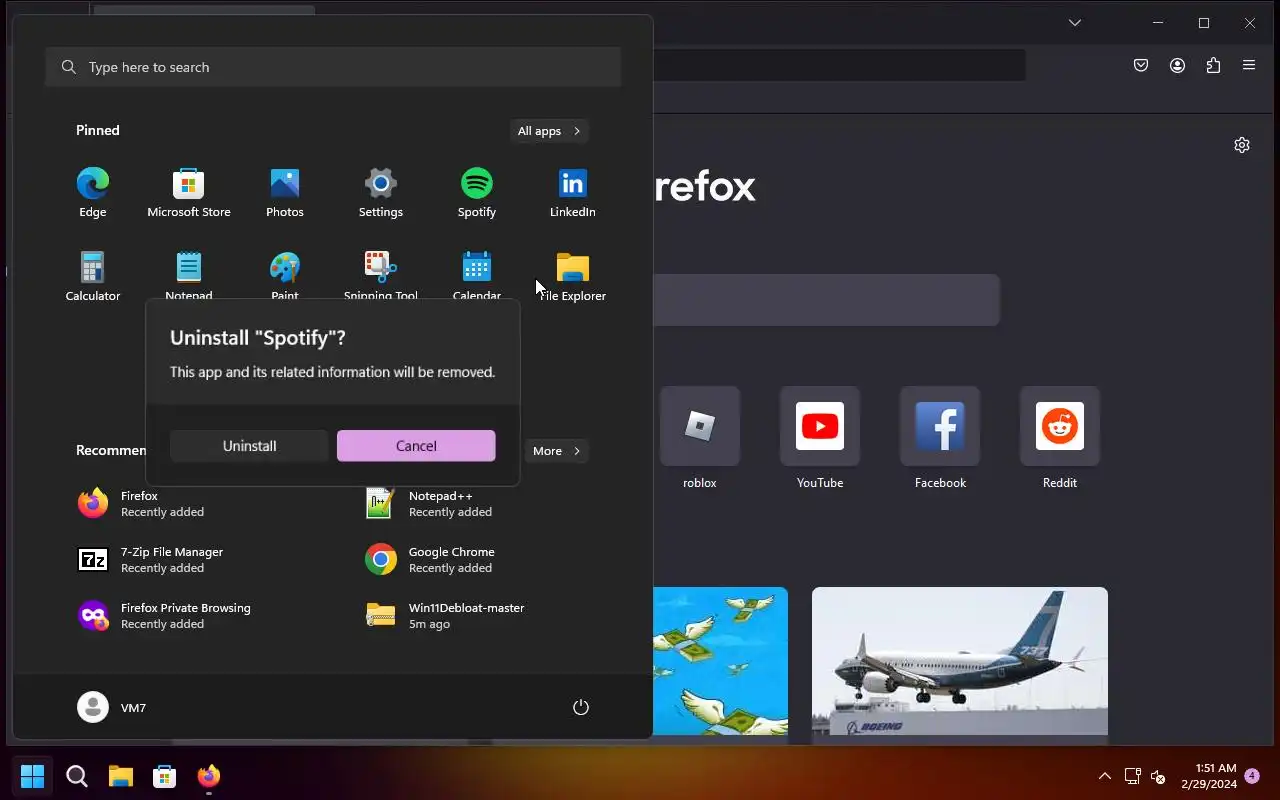Open the Start menu power options
This screenshot has width=1280, height=800.
pyautogui.click(x=581, y=707)
